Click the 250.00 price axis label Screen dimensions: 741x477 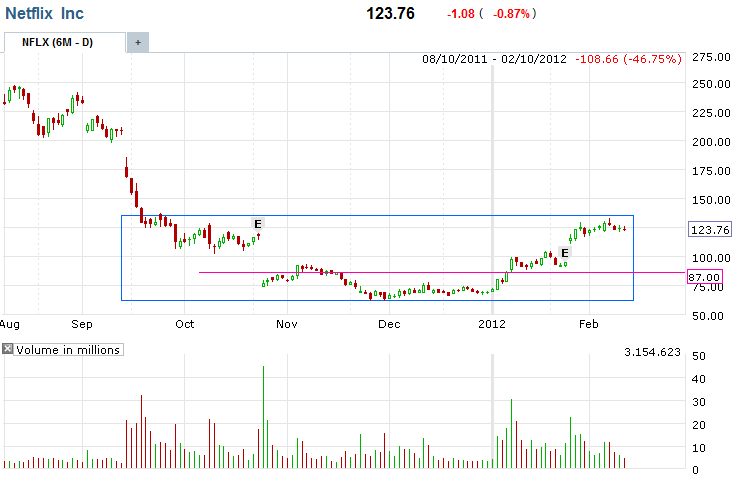point(711,85)
